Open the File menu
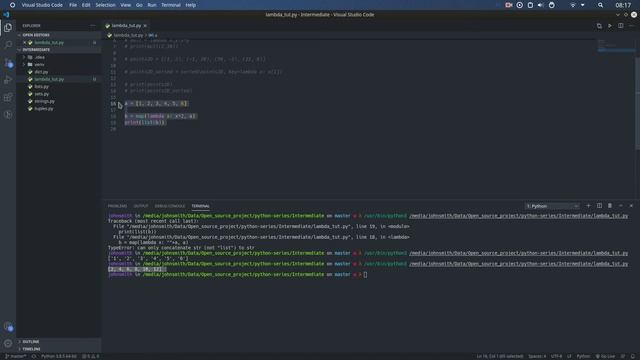This screenshot has height=360, width=640. click(73, 5)
